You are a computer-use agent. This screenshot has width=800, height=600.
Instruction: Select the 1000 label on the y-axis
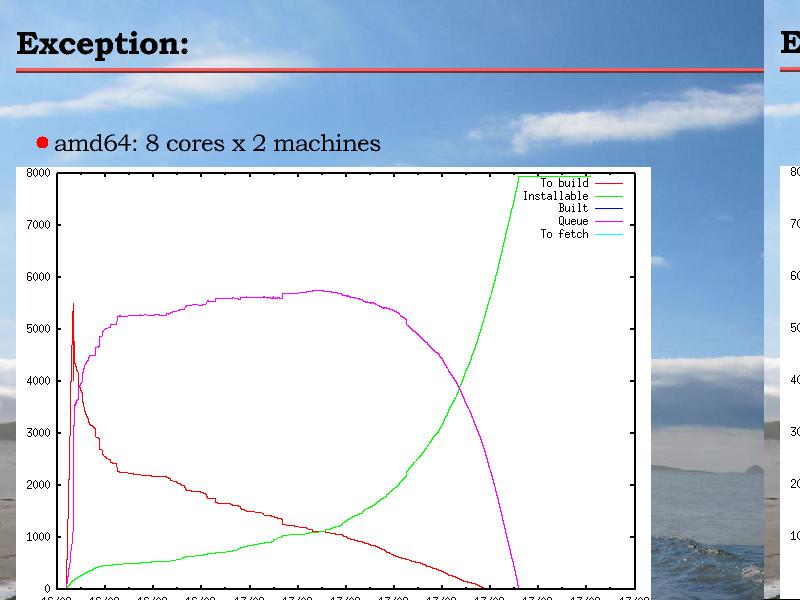point(38,537)
